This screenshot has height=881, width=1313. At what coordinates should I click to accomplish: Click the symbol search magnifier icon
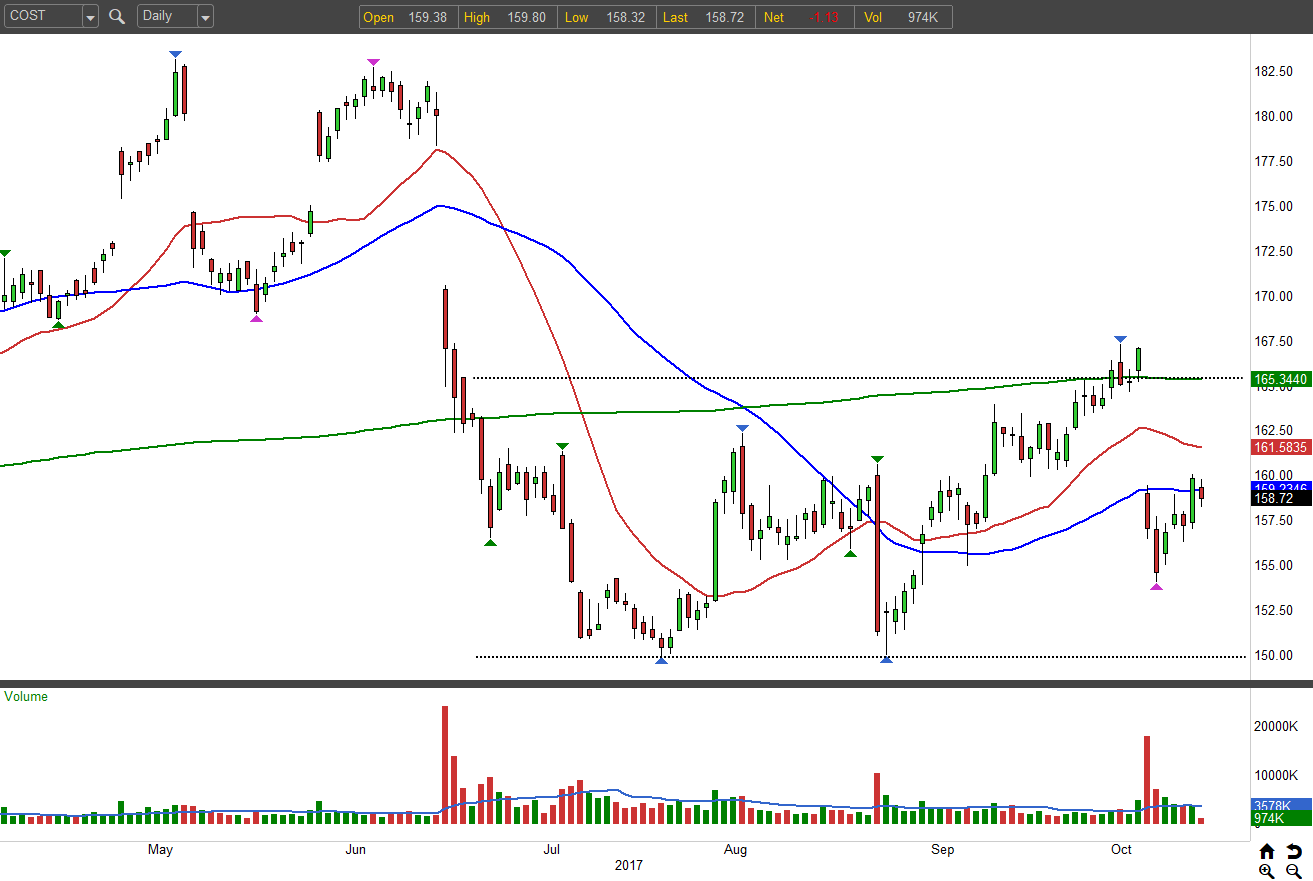(117, 16)
